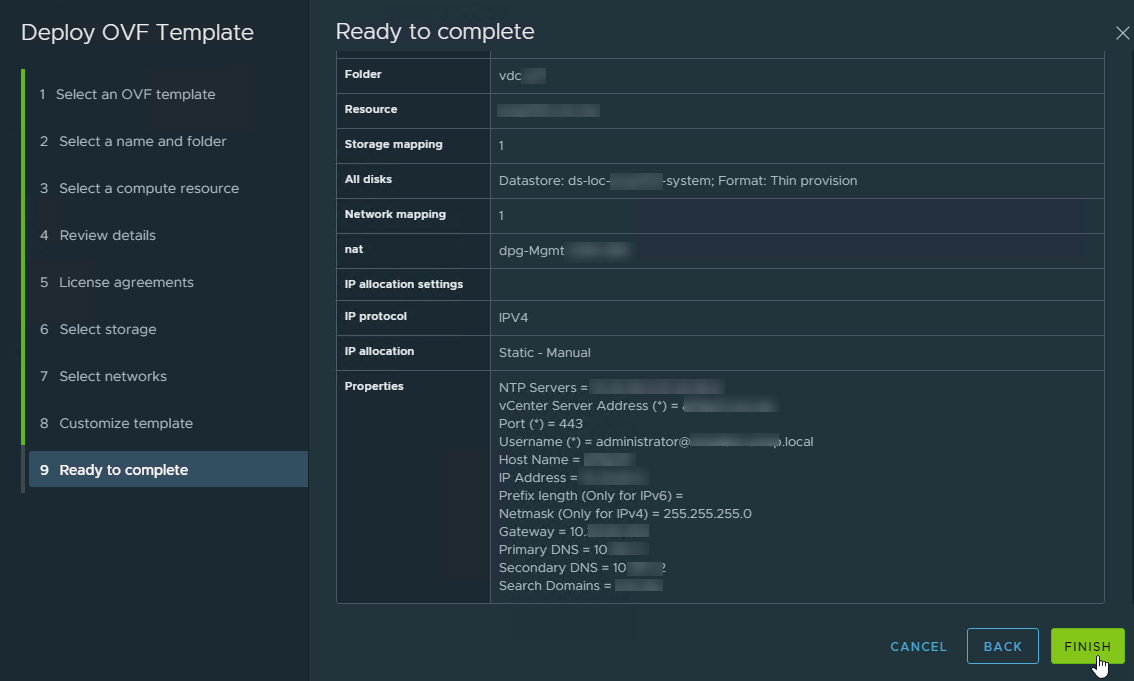Click the All disks datastore value

pos(677,181)
